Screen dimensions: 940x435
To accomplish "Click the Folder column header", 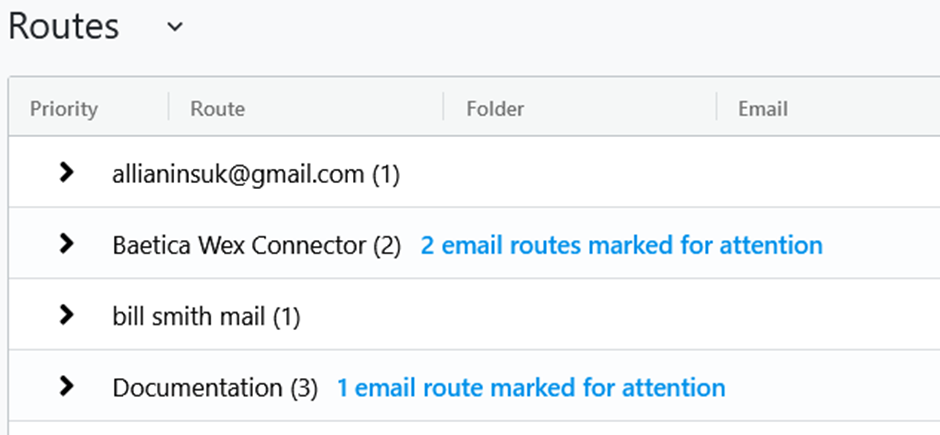I will pyautogui.click(x=495, y=109).
